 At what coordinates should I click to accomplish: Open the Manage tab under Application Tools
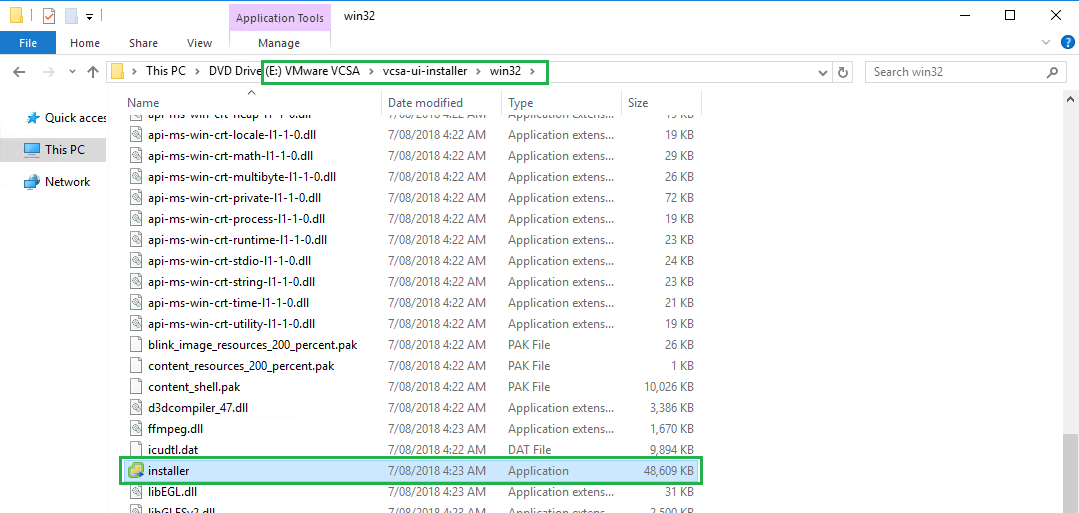coord(279,43)
